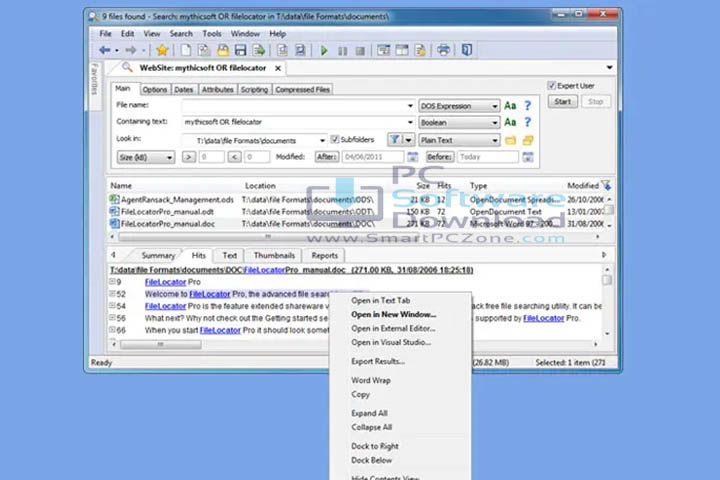
Task: Click the yellow Favorites star icon
Action: point(162,50)
